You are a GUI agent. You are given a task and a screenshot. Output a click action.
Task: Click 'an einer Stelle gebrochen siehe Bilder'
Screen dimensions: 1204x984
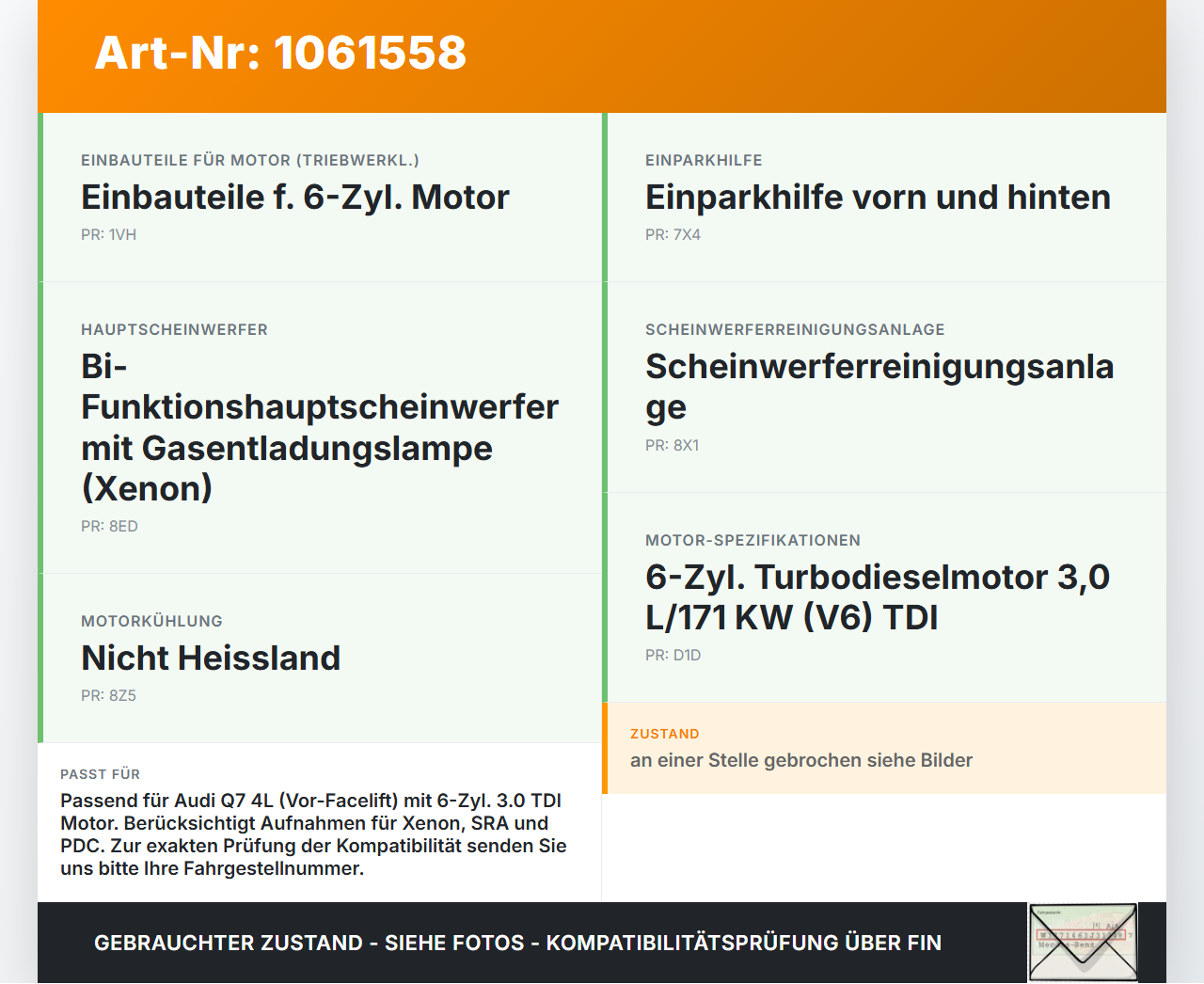pos(801,760)
